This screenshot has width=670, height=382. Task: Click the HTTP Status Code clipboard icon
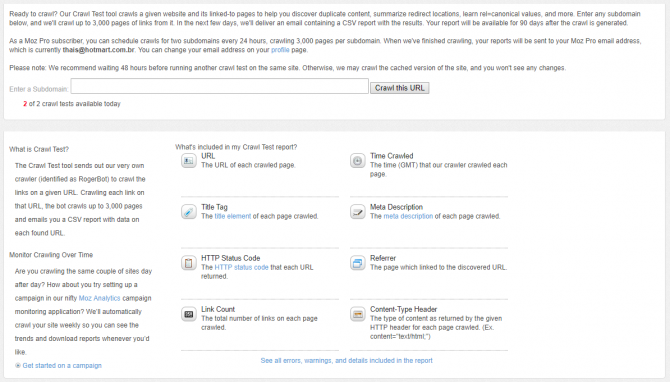[188, 263]
